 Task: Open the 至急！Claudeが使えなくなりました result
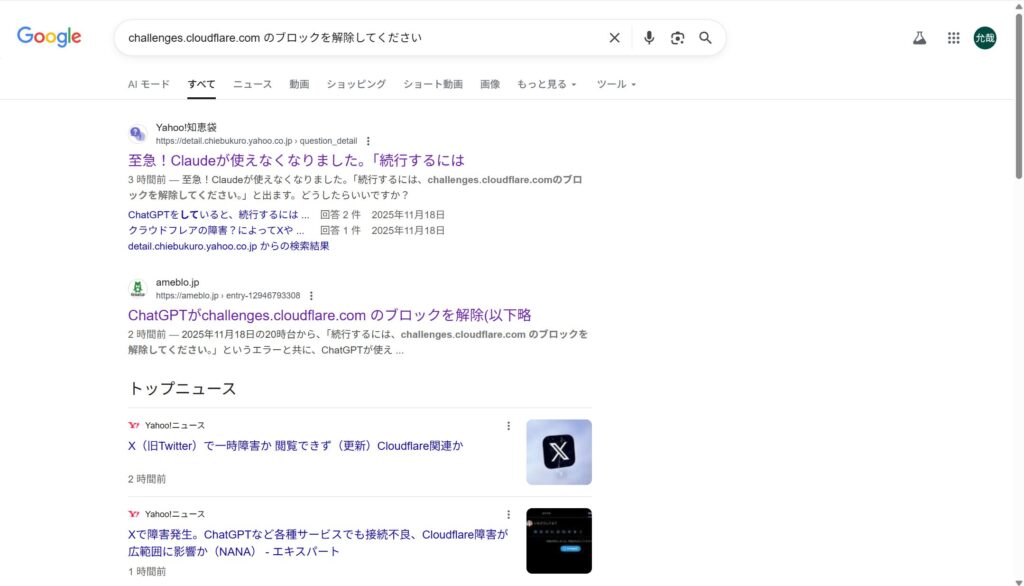tap(296, 160)
